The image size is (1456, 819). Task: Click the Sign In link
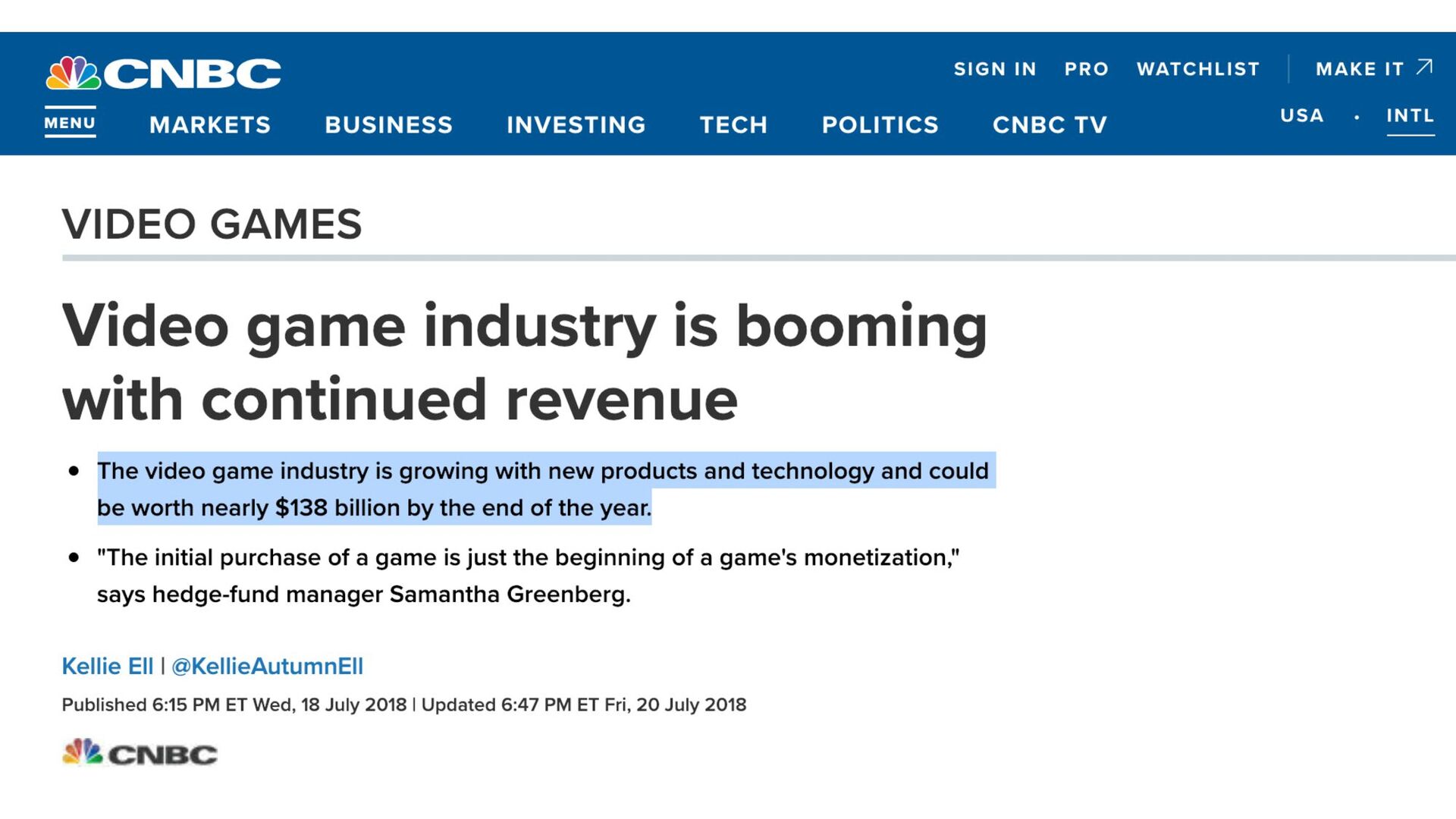994,69
